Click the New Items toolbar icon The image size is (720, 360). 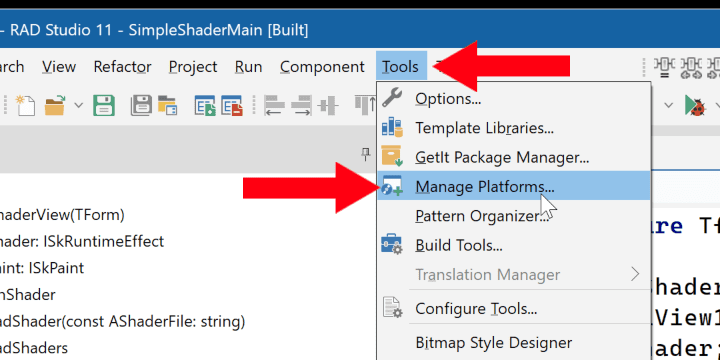26,105
